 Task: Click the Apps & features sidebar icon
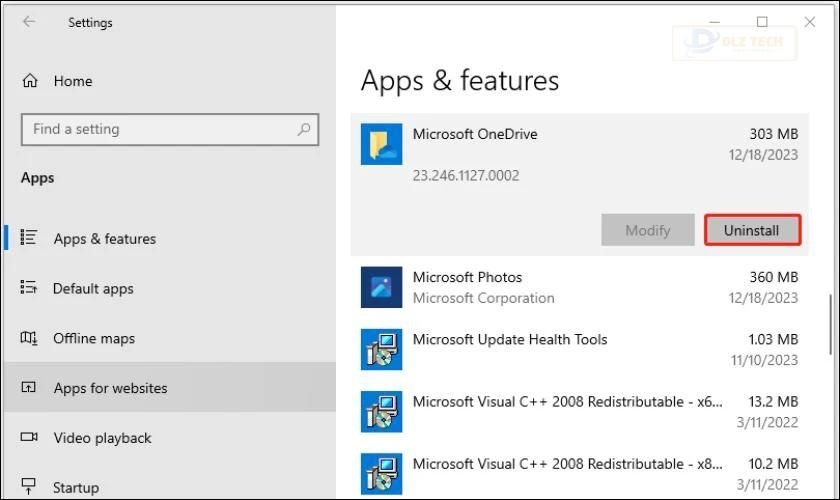tap(29, 238)
